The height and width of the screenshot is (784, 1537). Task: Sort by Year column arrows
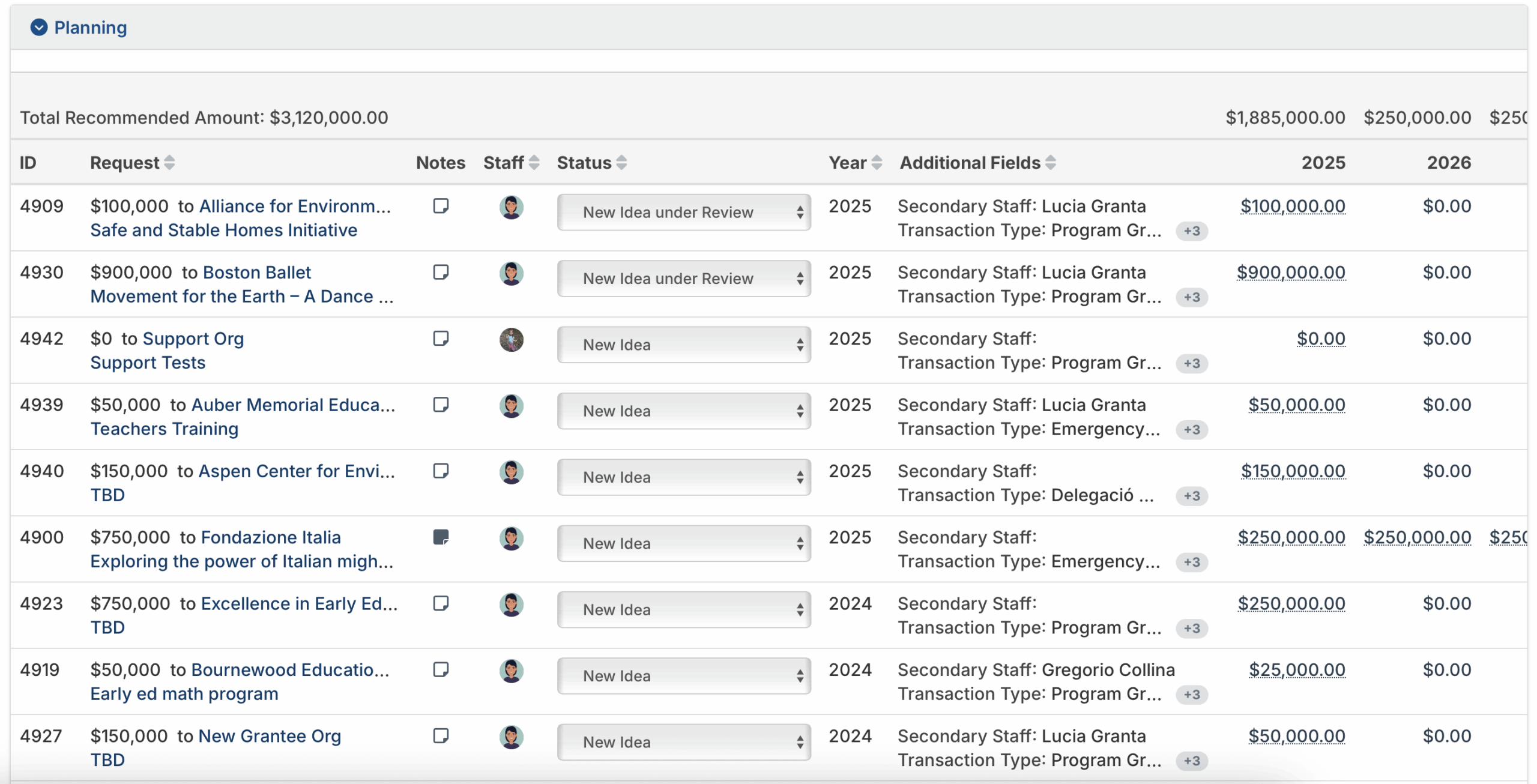pos(877,163)
